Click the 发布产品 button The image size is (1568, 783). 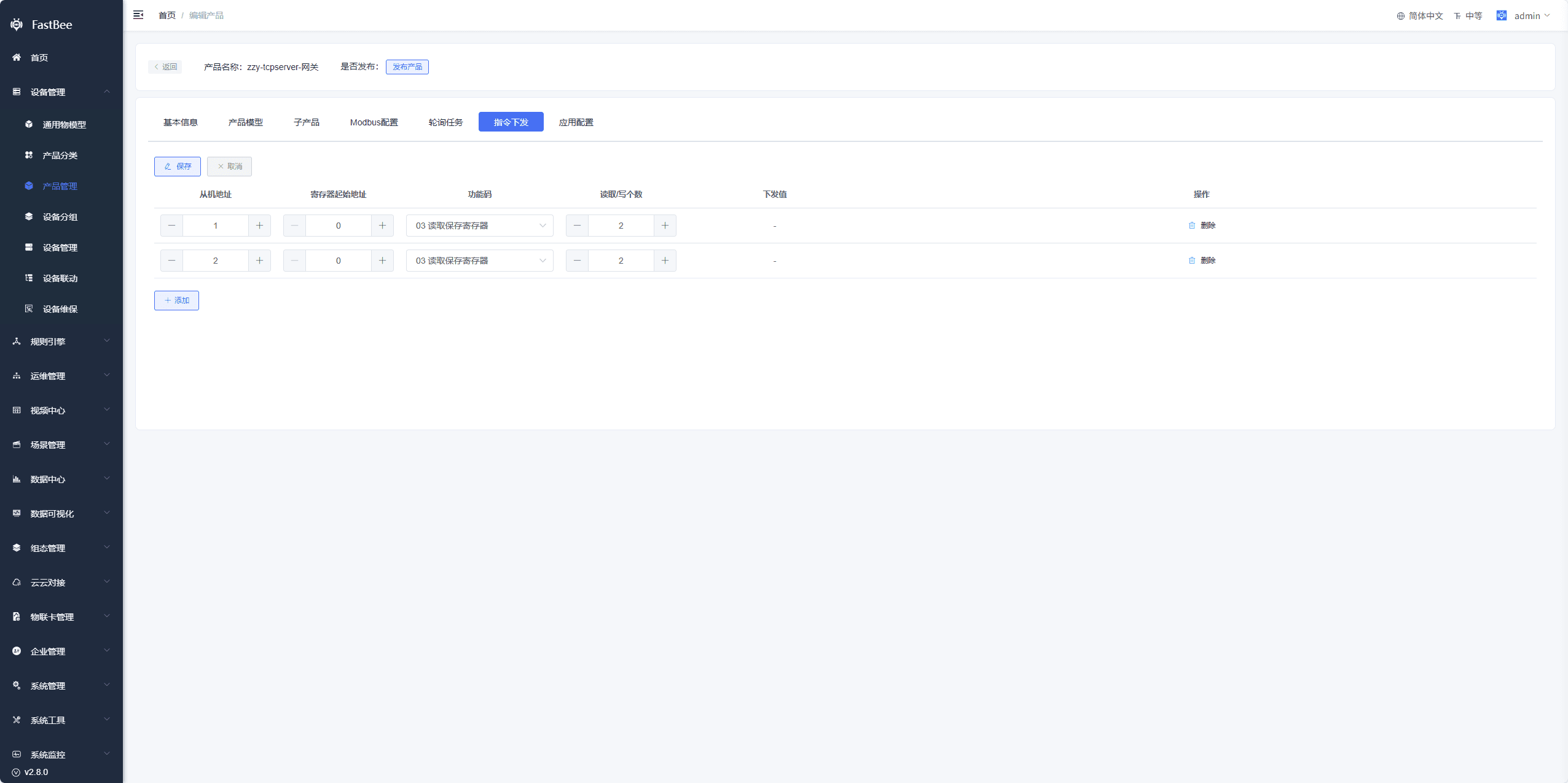(407, 67)
